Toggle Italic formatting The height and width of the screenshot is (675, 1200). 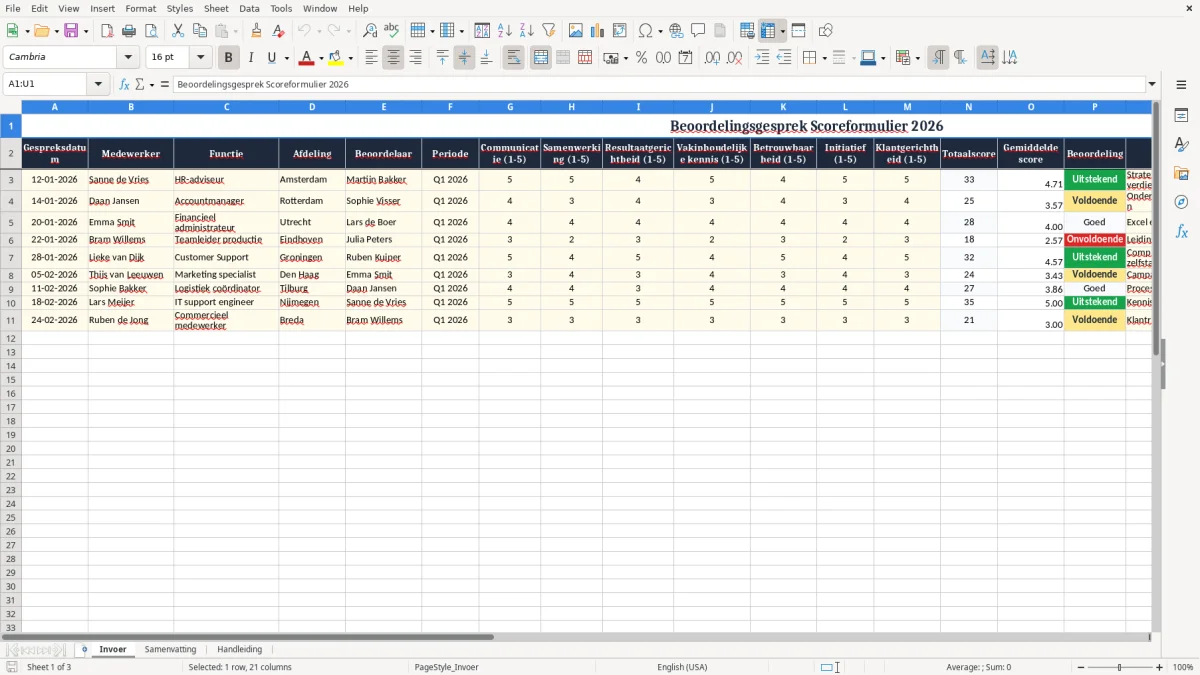[250, 58]
